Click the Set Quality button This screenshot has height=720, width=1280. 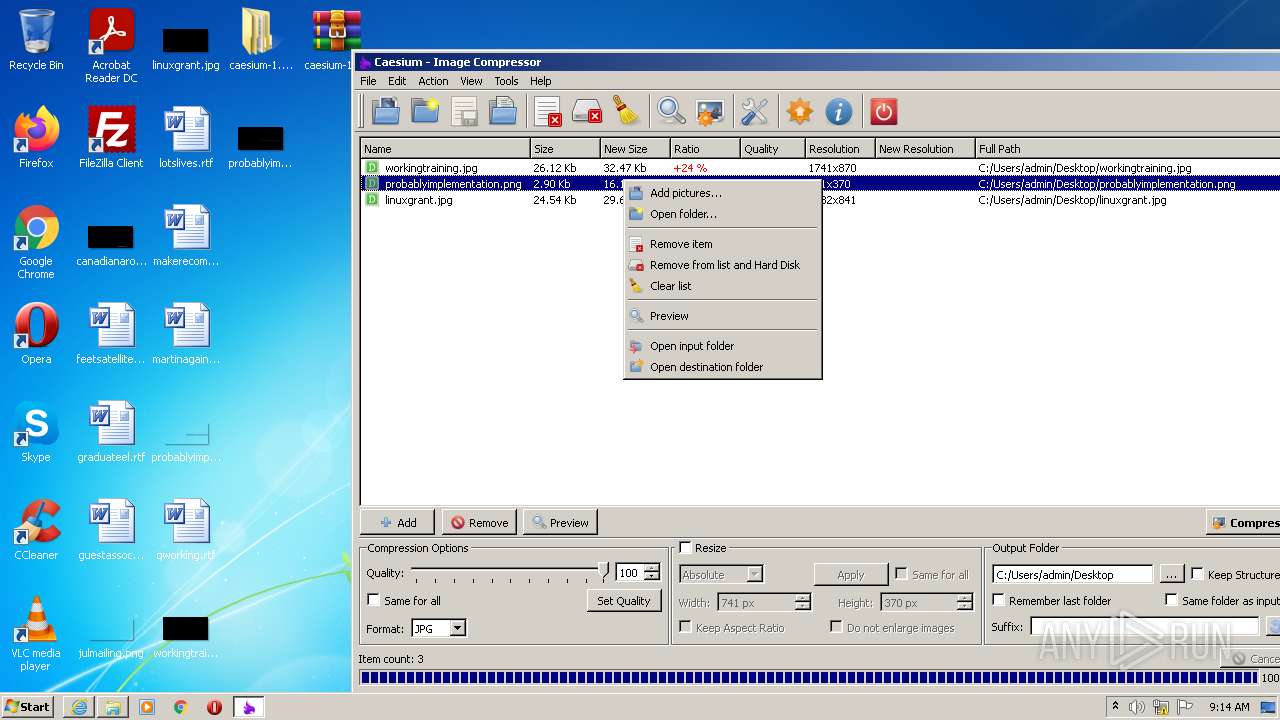(623, 601)
